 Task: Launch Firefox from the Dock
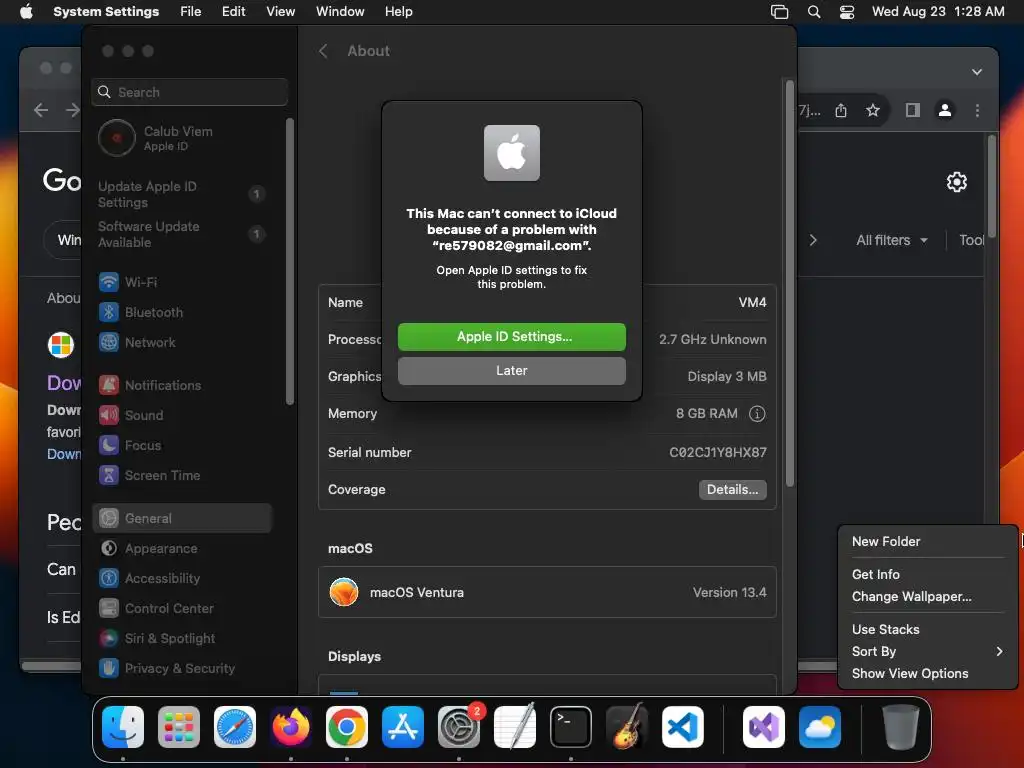coord(291,727)
